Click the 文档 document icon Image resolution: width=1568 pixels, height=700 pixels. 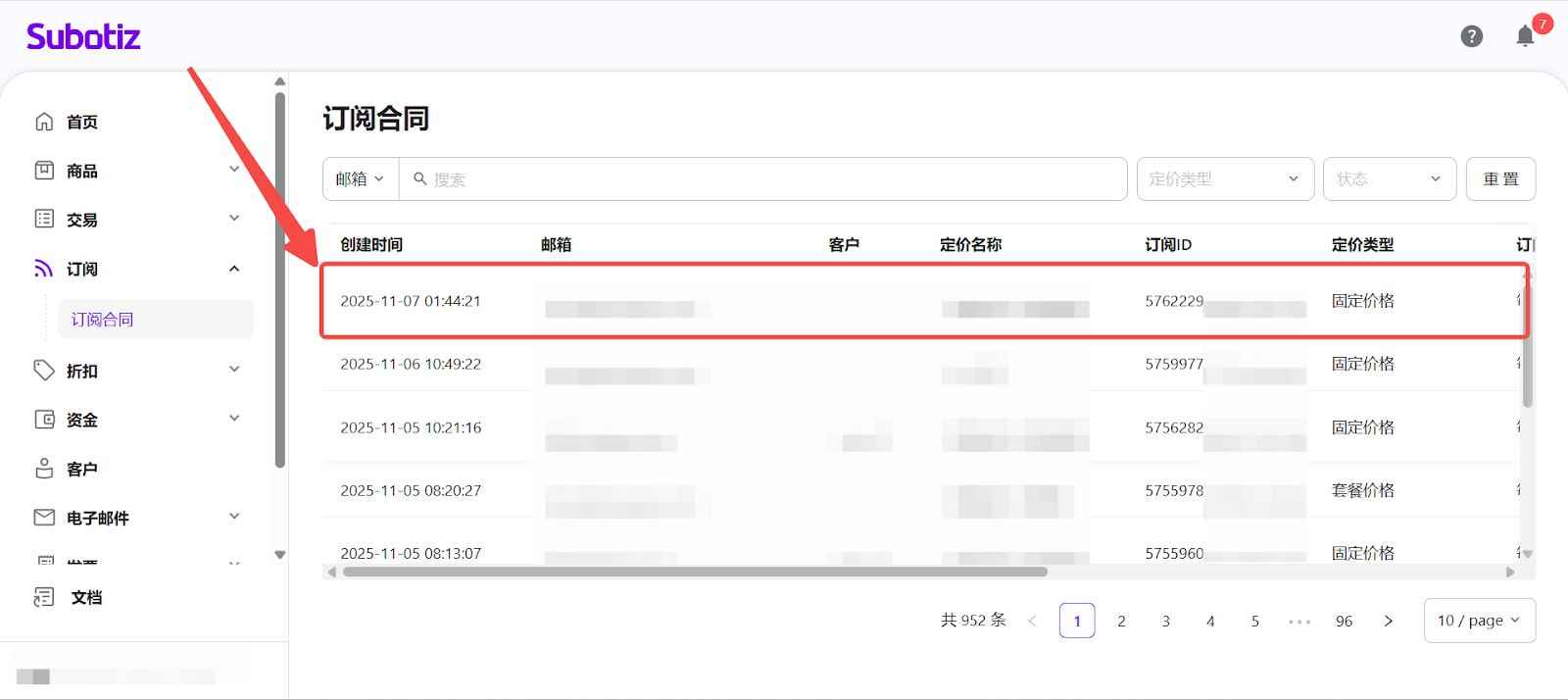pyautogui.click(x=44, y=597)
